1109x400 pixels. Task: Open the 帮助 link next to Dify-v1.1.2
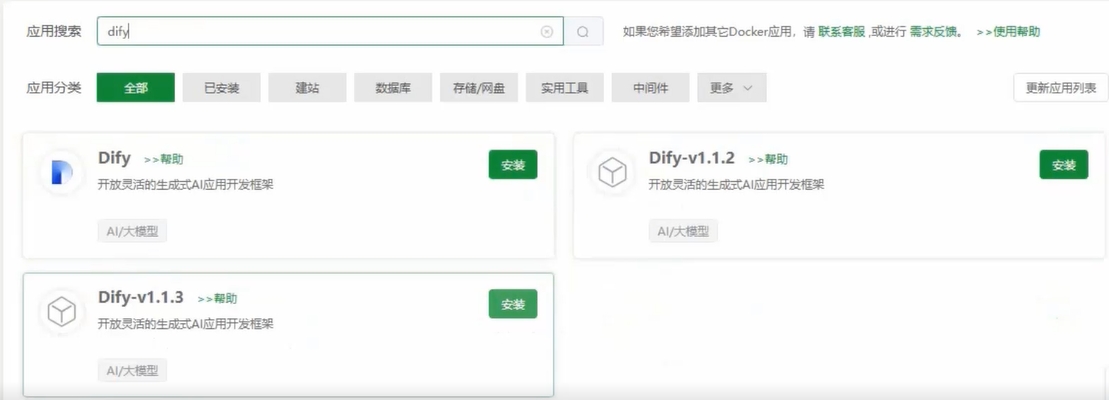pyautogui.click(x=768, y=160)
